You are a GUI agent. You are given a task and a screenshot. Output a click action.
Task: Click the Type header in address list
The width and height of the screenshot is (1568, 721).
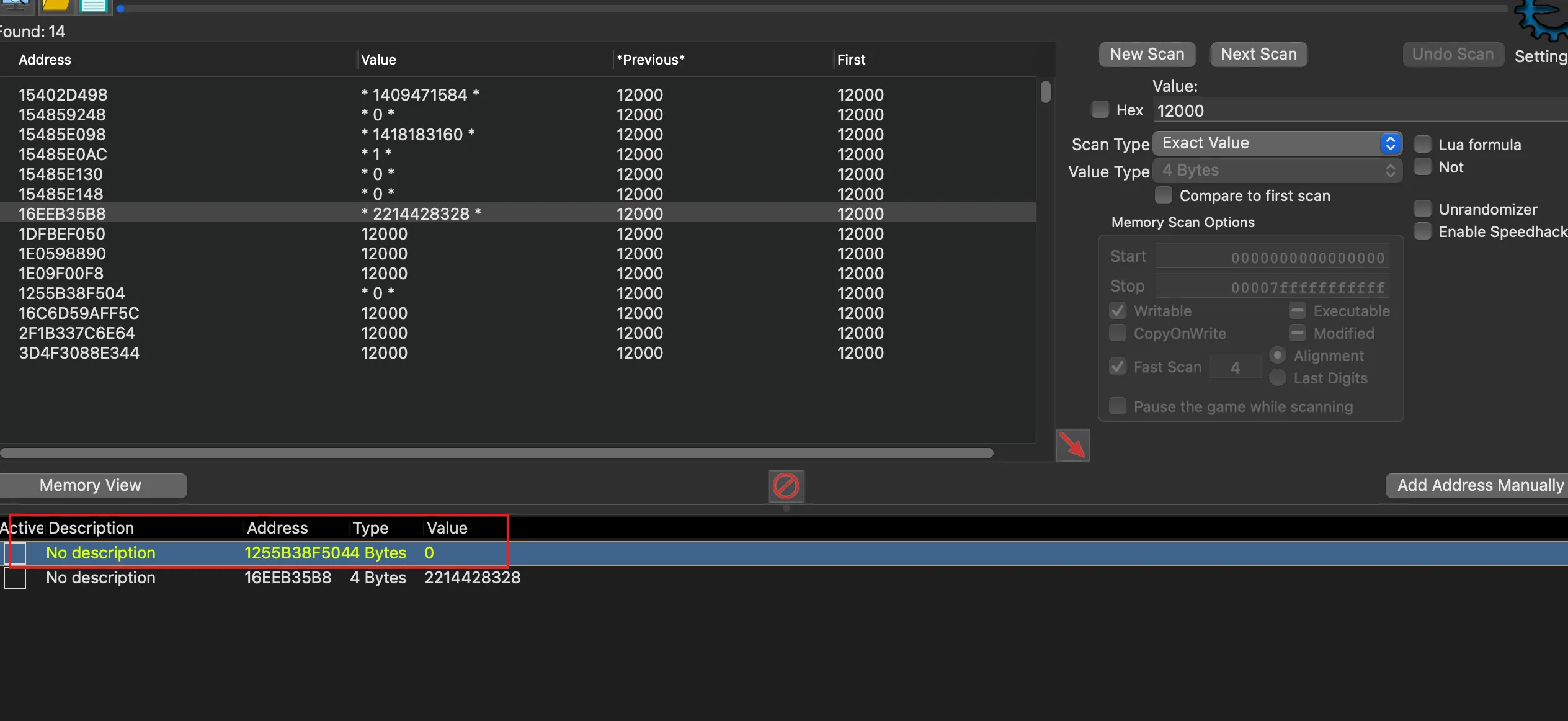click(370, 528)
